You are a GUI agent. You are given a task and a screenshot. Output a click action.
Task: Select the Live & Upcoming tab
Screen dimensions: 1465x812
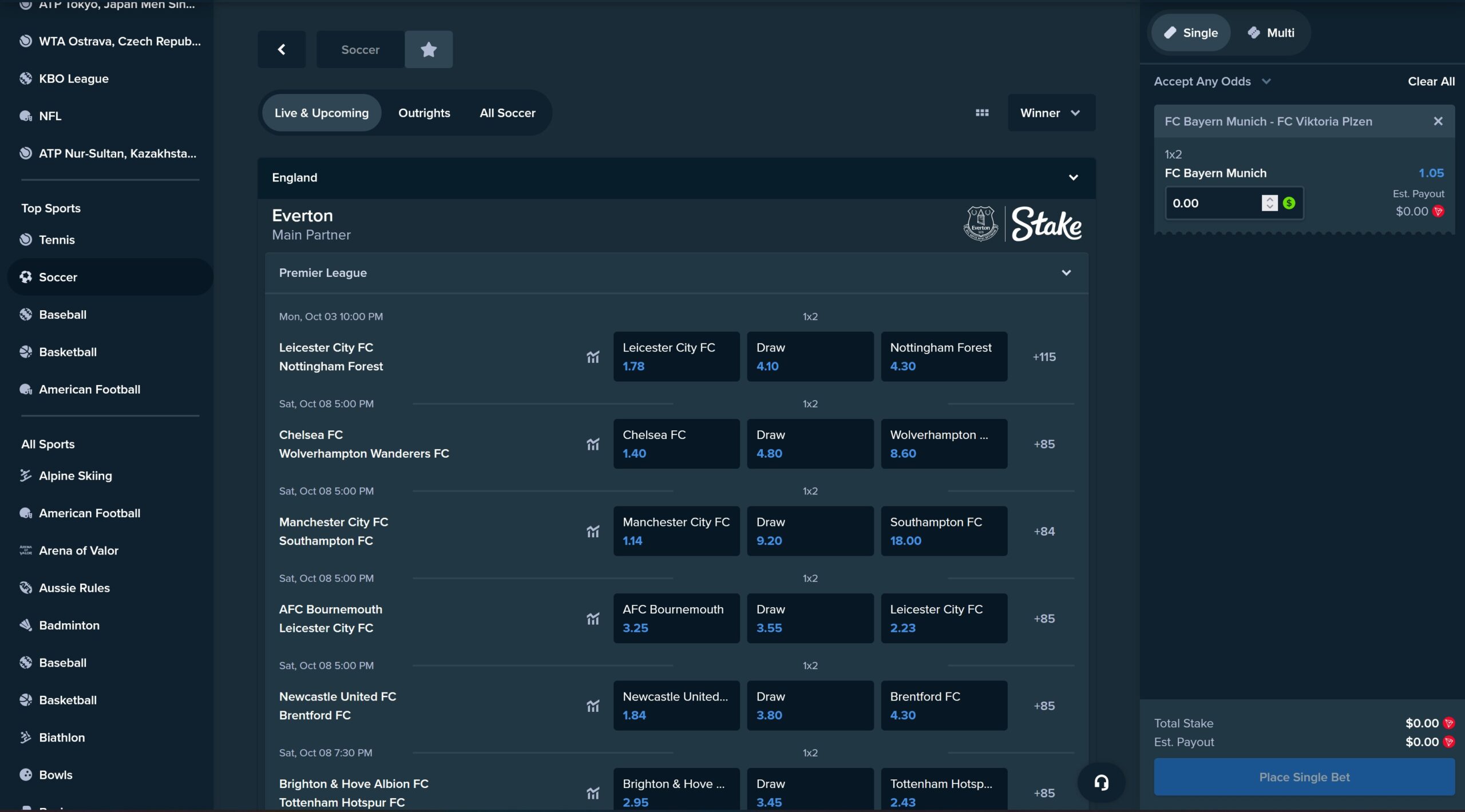pos(322,113)
